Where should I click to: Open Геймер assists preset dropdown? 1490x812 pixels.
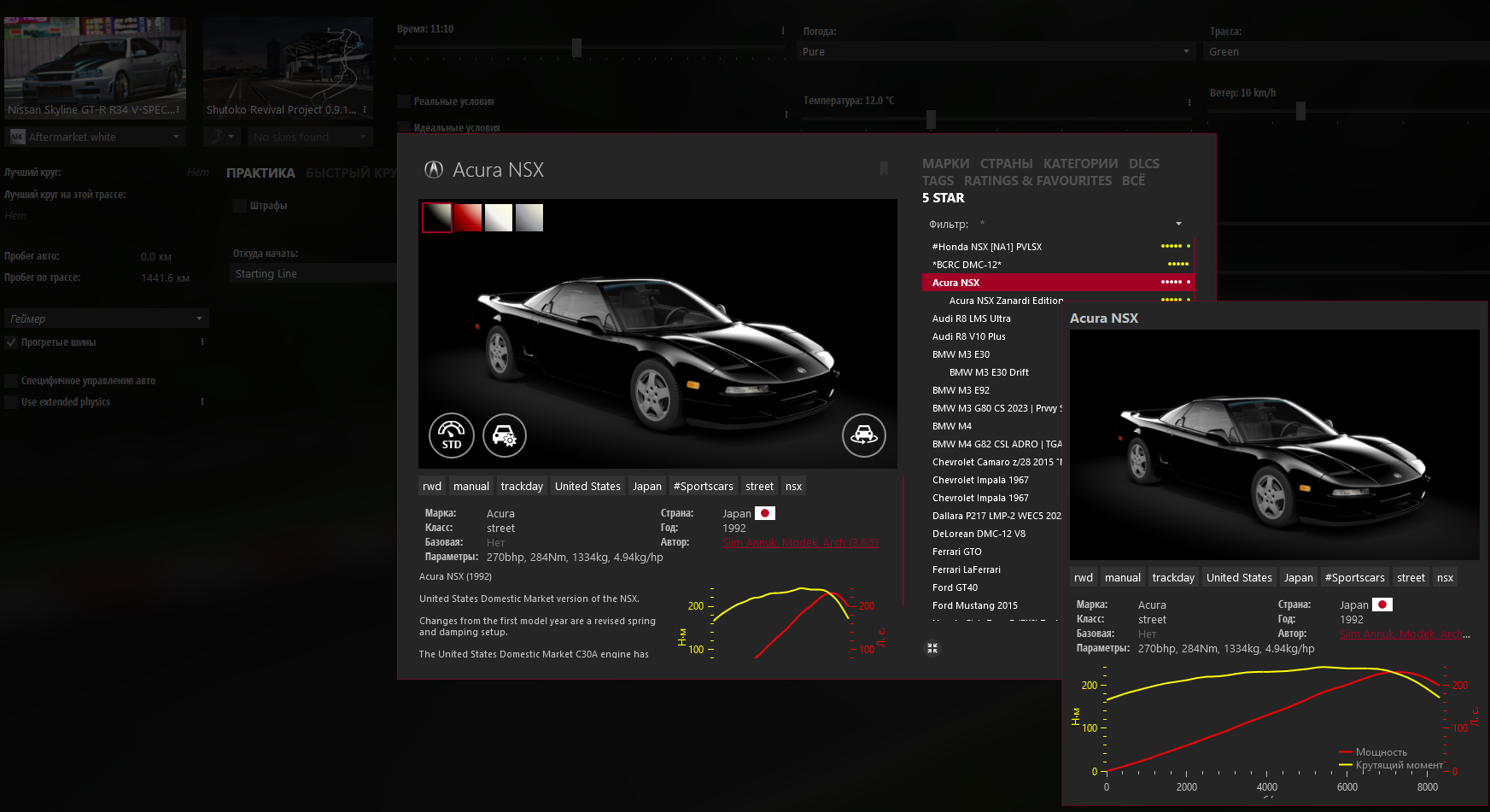pyautogui.click(x=107, y=318)
